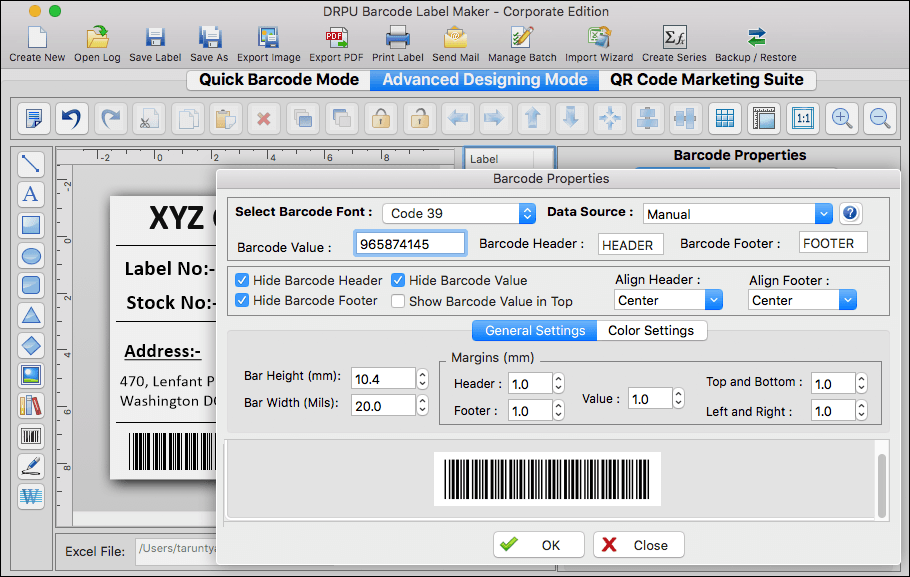The width and height of the screenshot is (910, 577).
Task: Click the zoom in magnifier
Action: 842,118
